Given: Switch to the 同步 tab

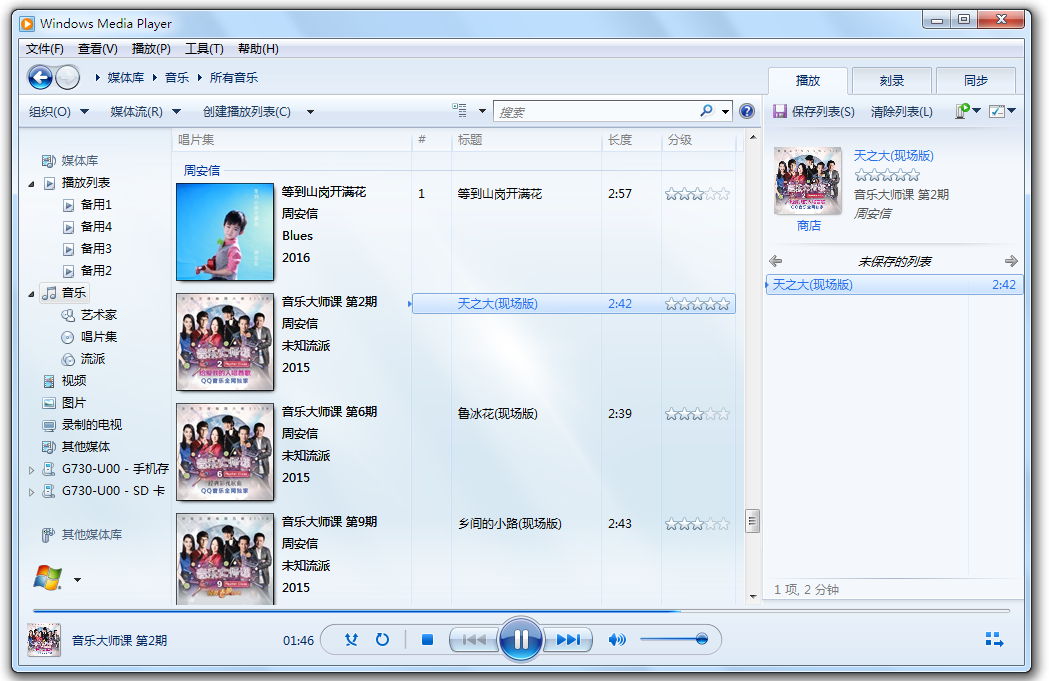Looking at the screenshot, I should (976, 81).
